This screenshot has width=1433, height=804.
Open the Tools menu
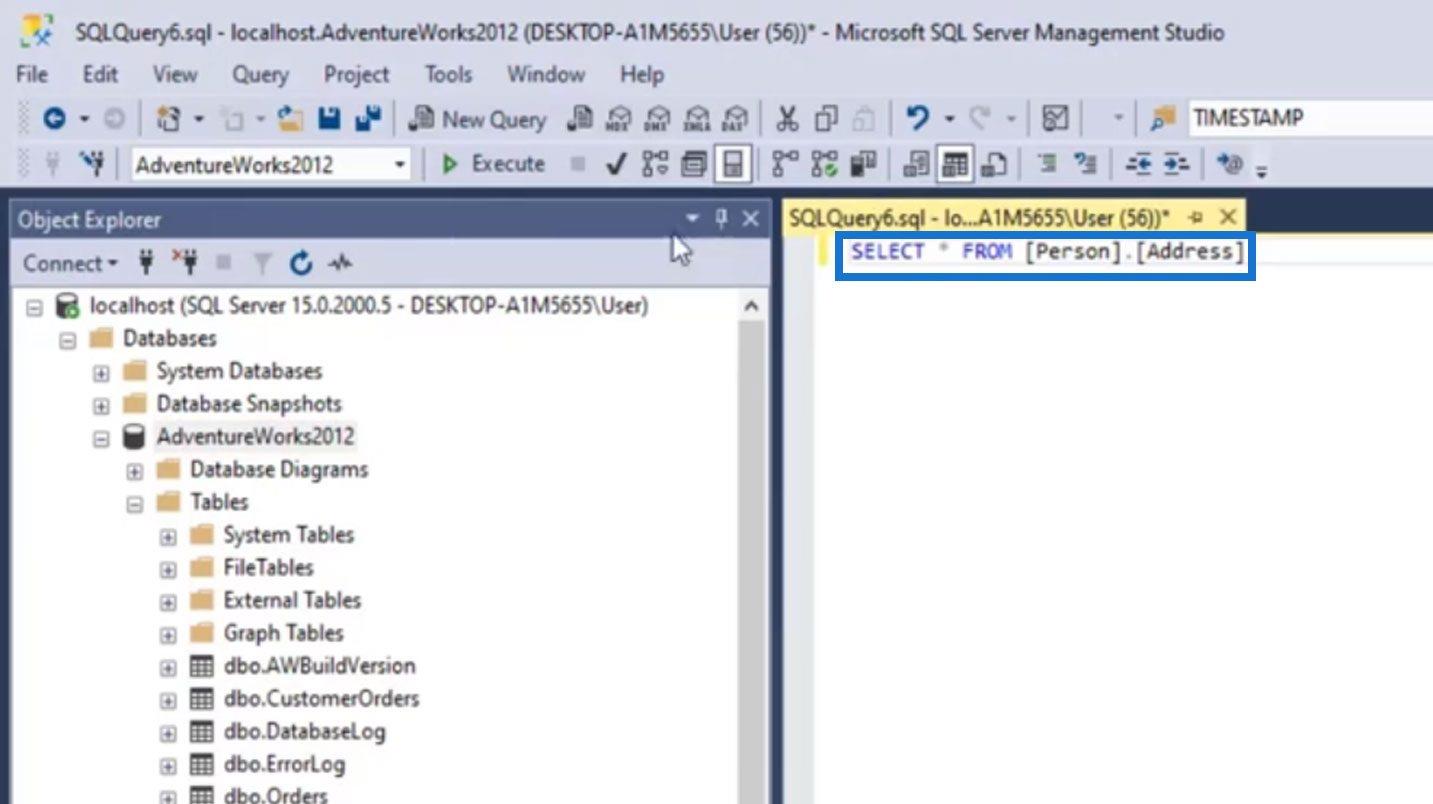coord(448,74)
